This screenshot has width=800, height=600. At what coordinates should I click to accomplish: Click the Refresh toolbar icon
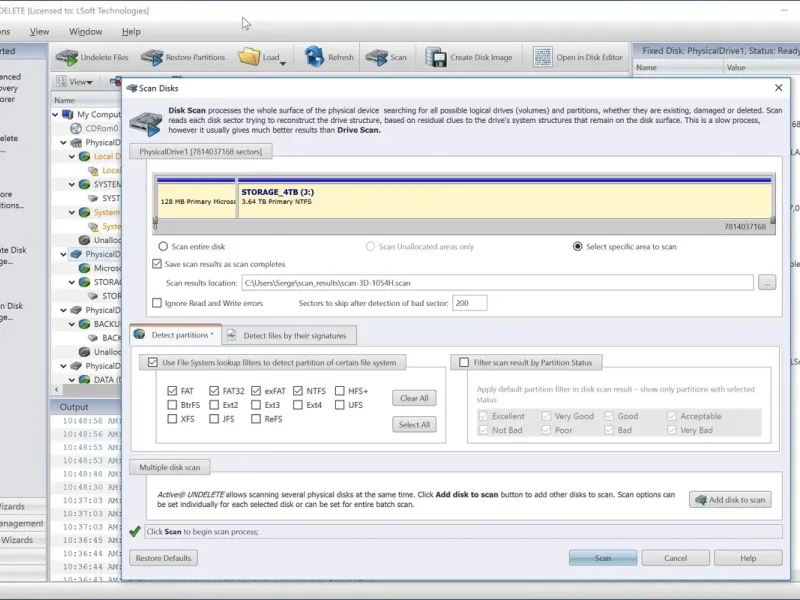[314, 57]
